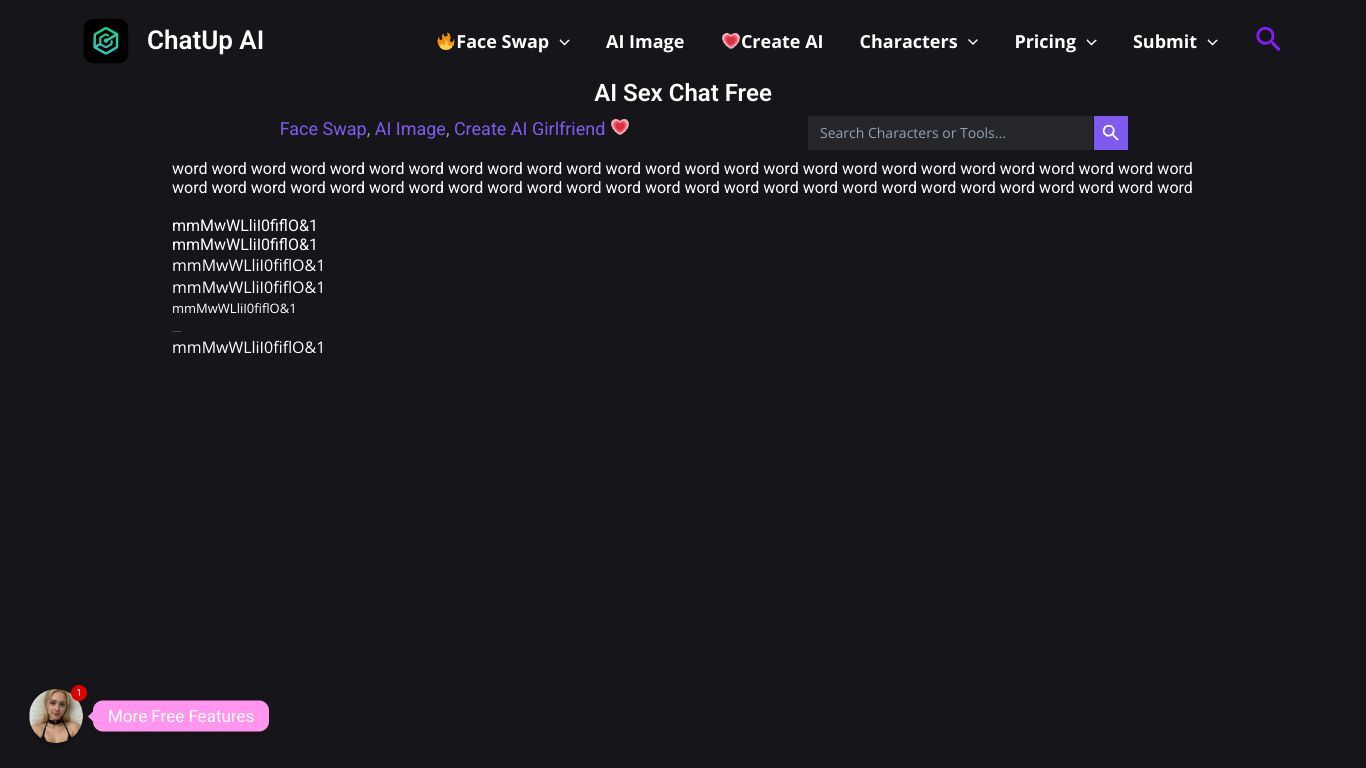Open the AI Image menu item
Viewport: 1366px width, 768px height.
645,41
